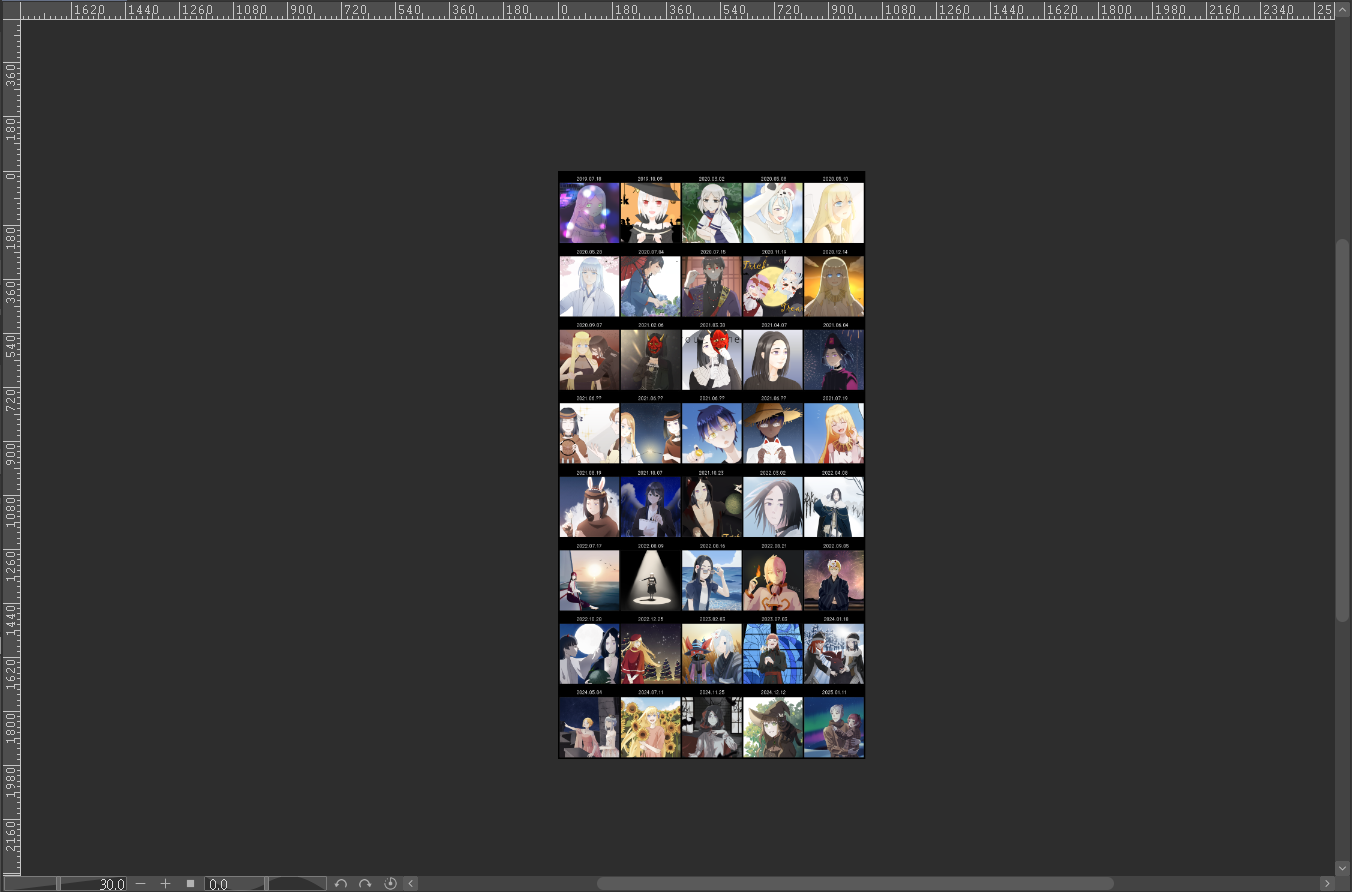
Task: Click the 2024.12.12 date label
Action: click(773, 692)
